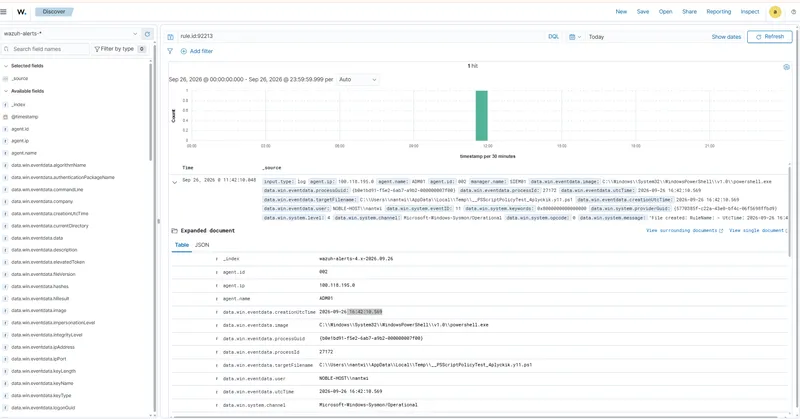Open View surrounding documents link
The image size is (800, 419).
(684, 231)
